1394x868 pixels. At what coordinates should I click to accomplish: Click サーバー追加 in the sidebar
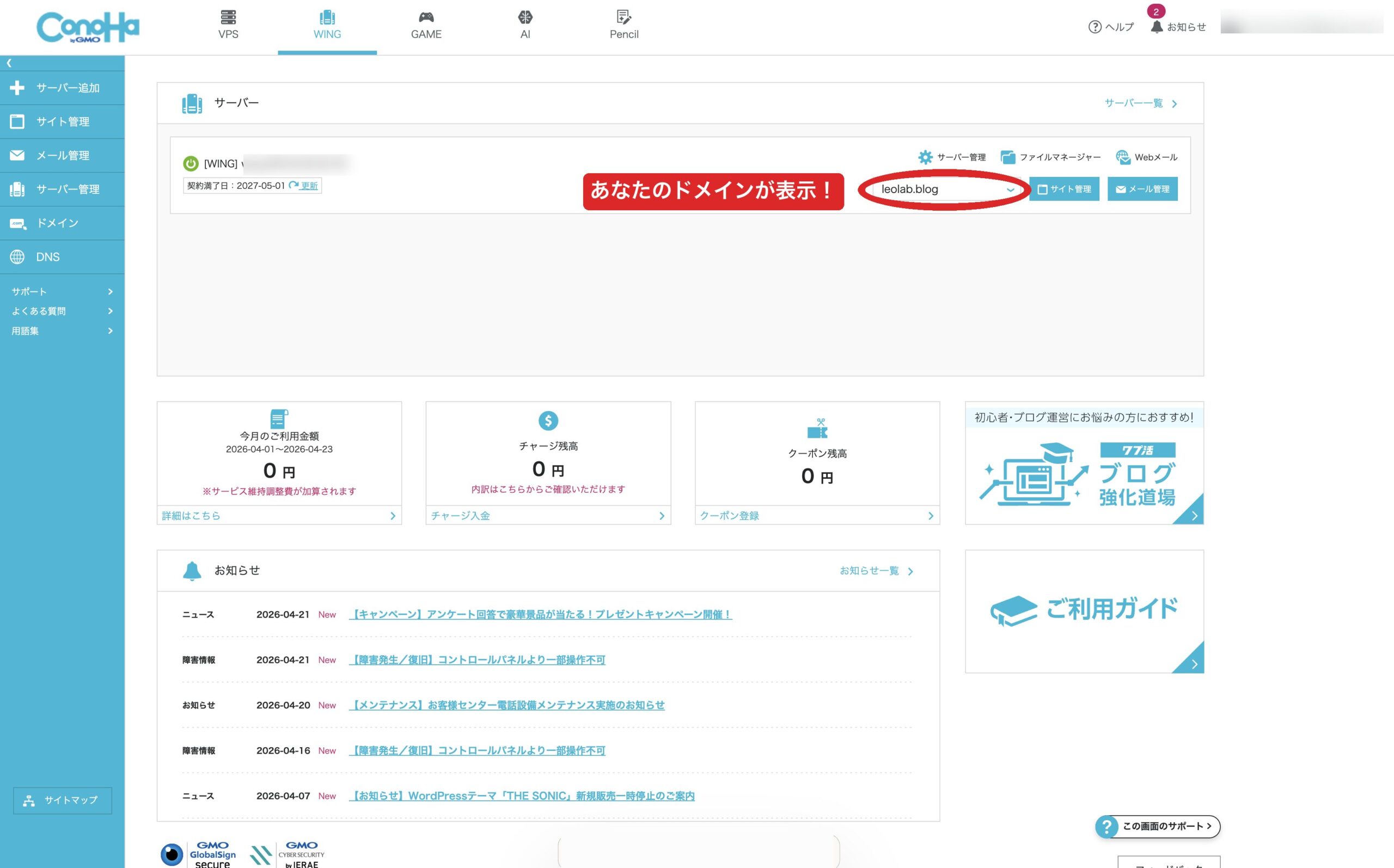[x=62, y=88]
